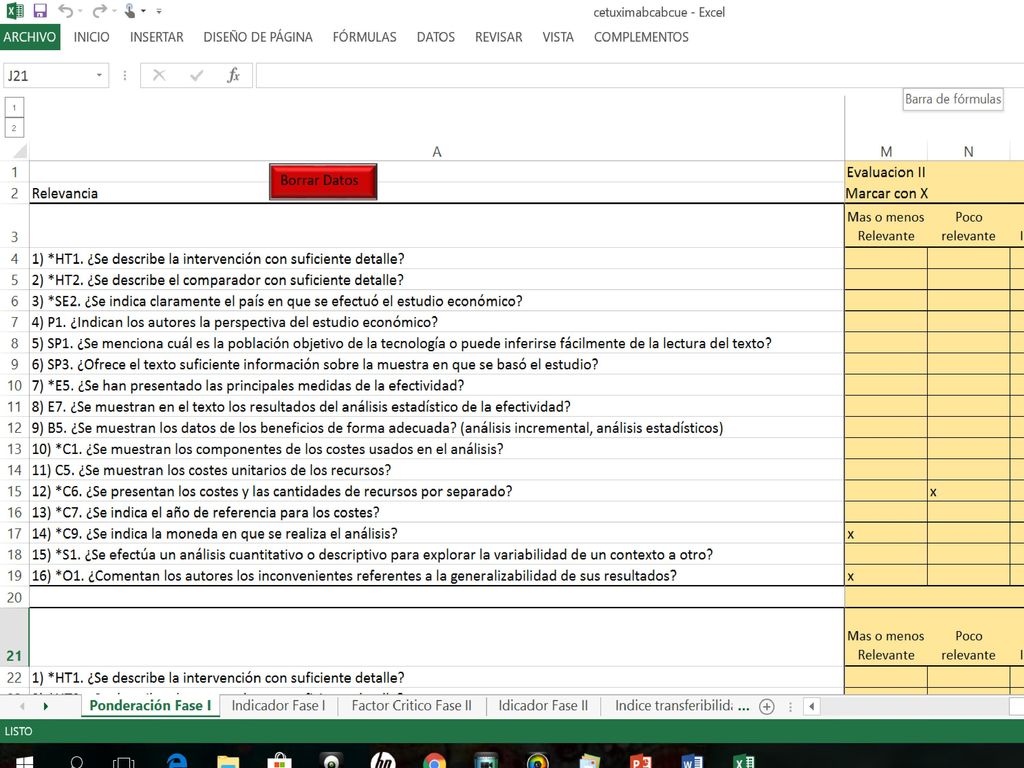Open the VISTA ribbon tab
1024x768 pixels.
pyautogui.click(x=558, y=37)
